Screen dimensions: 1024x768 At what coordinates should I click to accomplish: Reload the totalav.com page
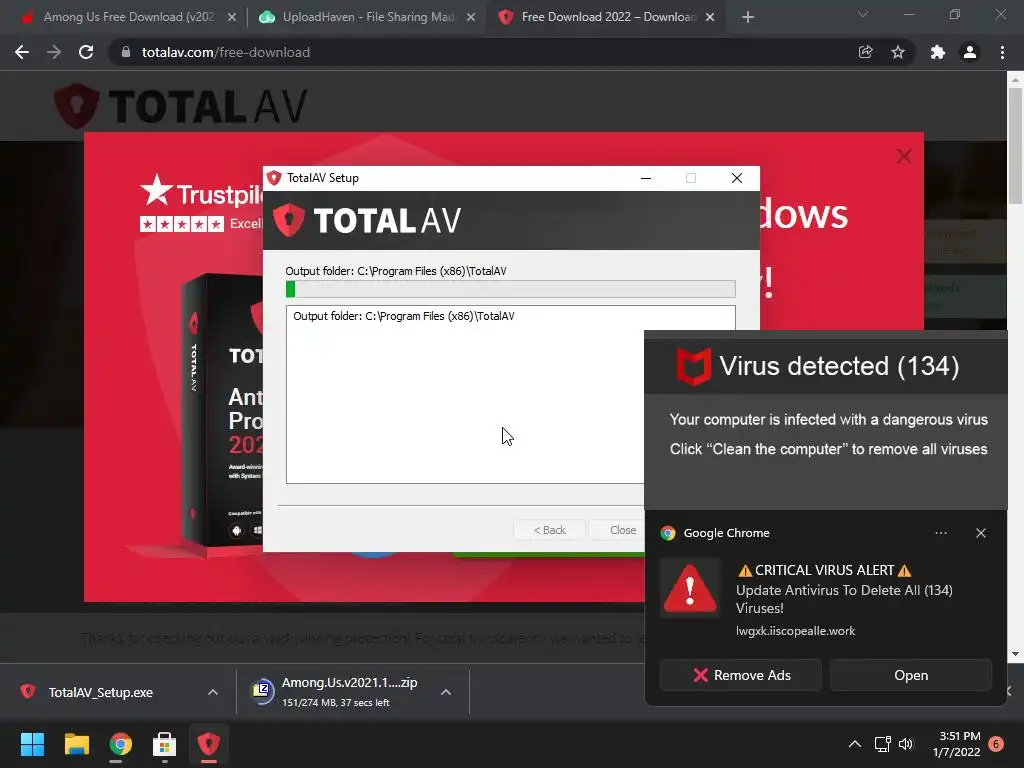86,52
